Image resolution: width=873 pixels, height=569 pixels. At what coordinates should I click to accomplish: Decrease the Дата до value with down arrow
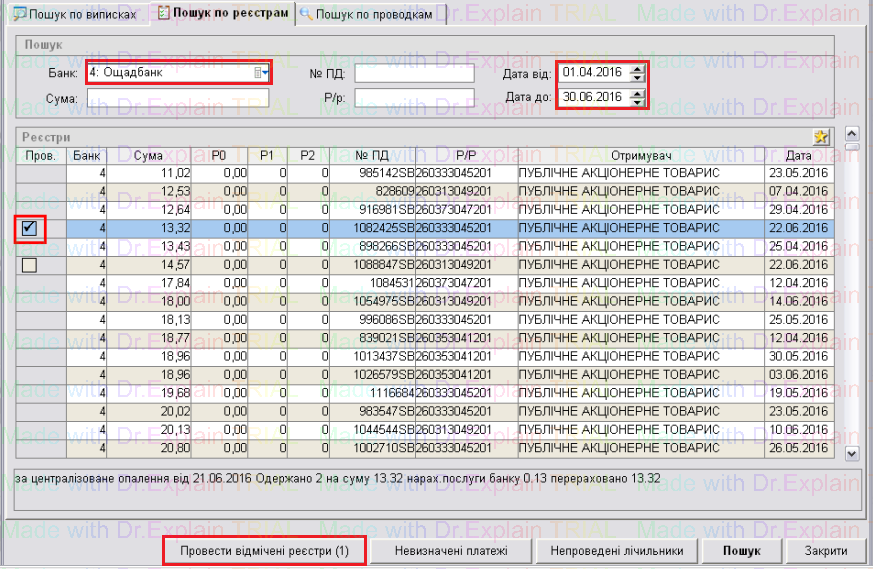click(x=639, y=101)
